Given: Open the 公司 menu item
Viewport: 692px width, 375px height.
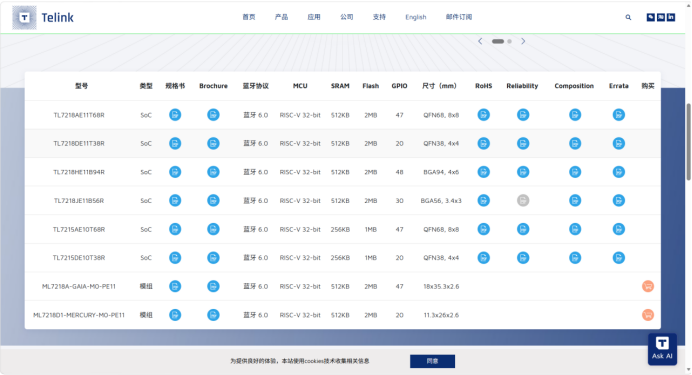Looking at the screenshot, I should (x=346, y=17).
